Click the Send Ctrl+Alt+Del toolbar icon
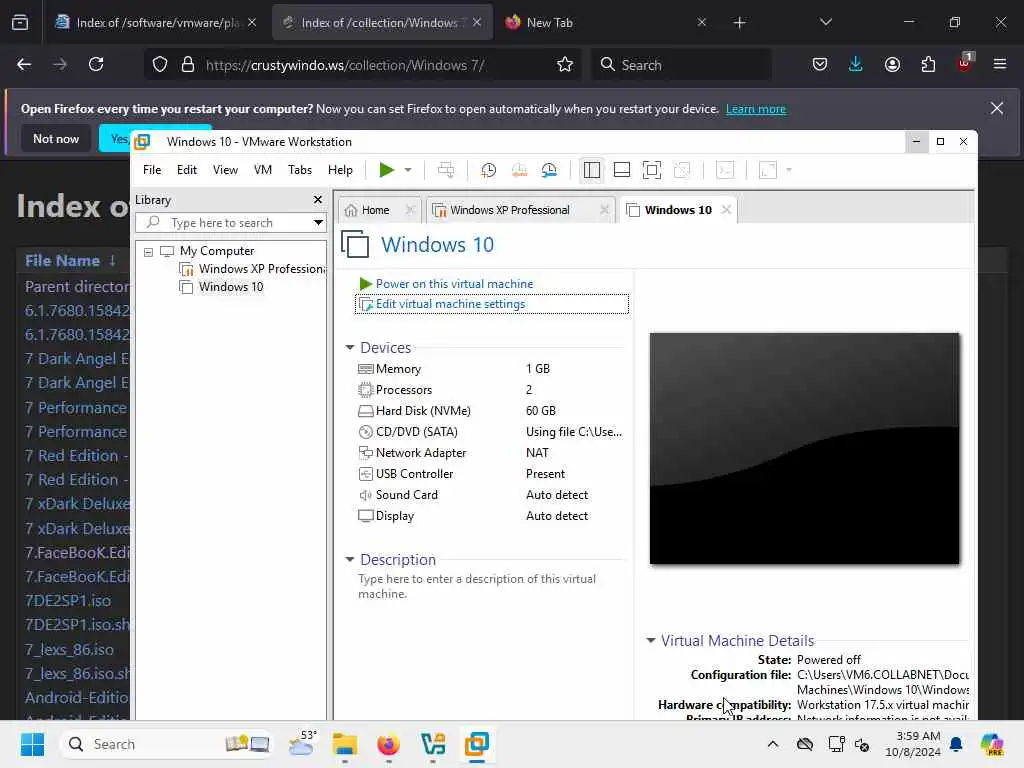The height and width of the screenshot is (768, 1024). click(x=446, y=170)
